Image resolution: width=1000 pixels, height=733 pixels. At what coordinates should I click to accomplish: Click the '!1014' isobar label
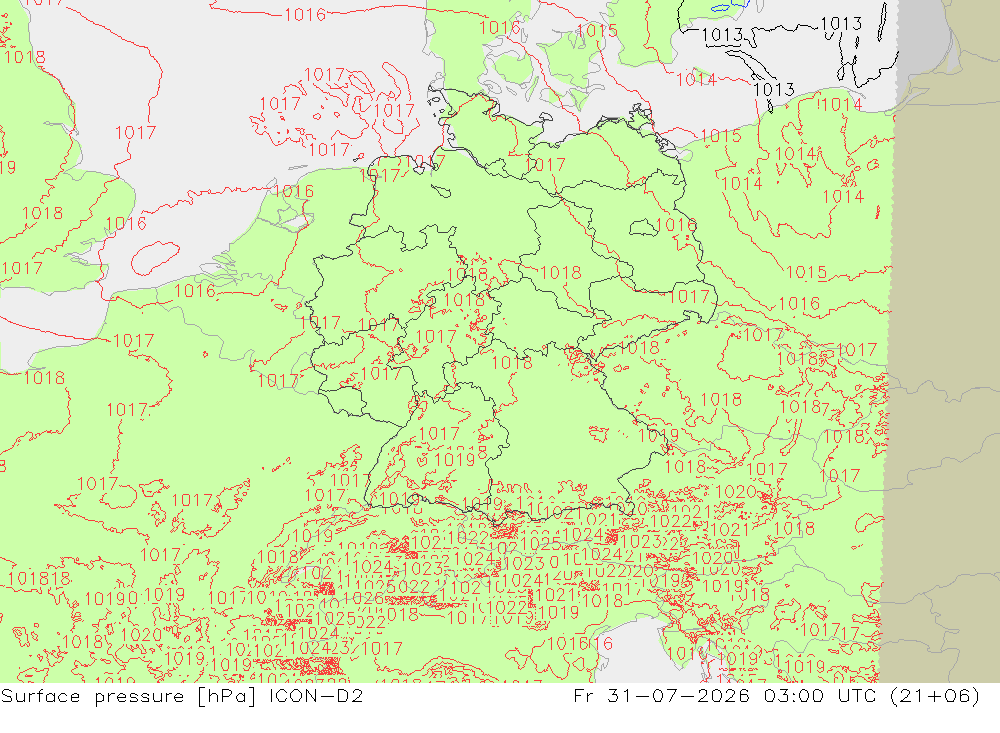click(839, 104)
